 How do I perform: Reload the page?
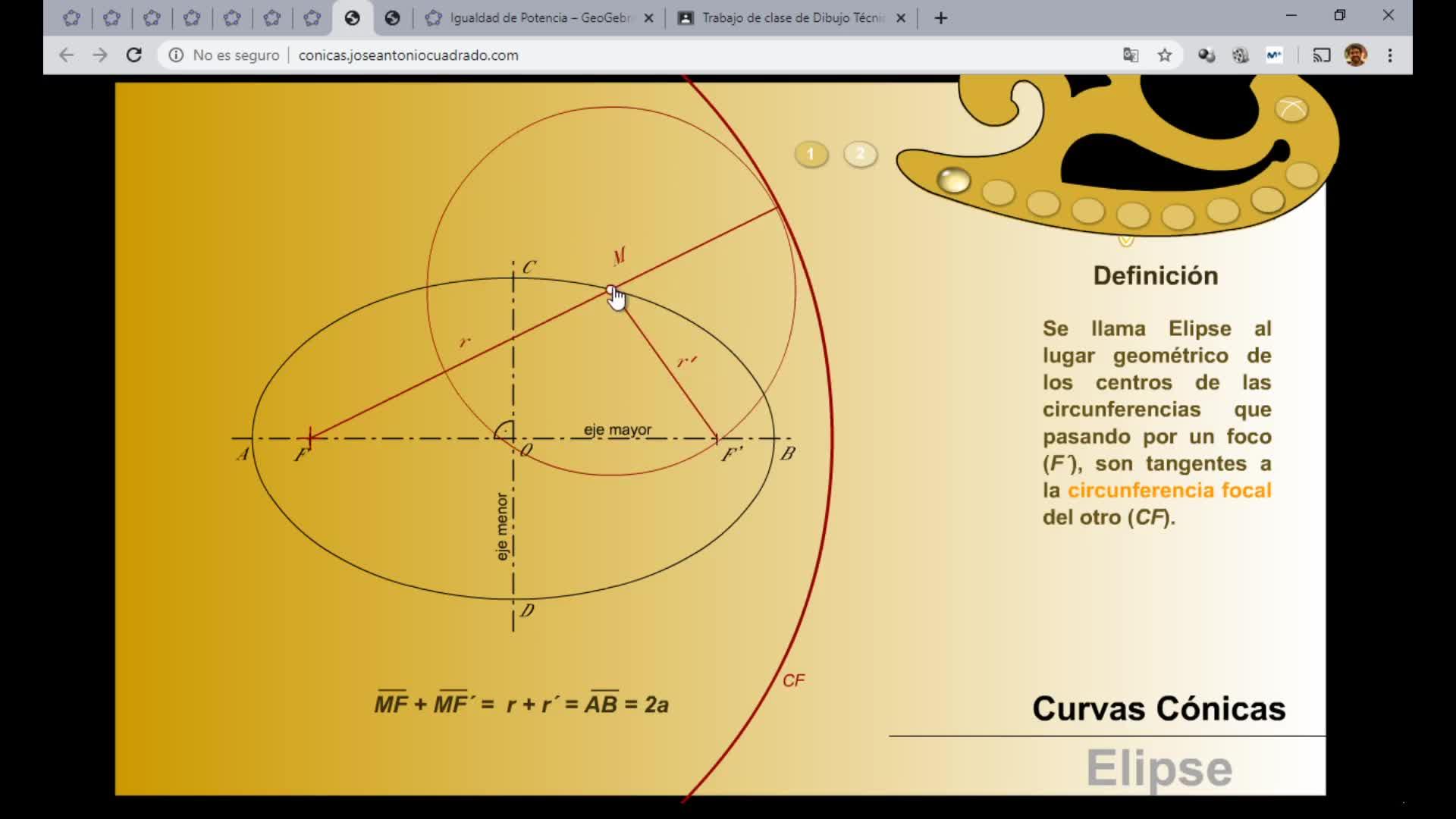[x=134, y=55]
